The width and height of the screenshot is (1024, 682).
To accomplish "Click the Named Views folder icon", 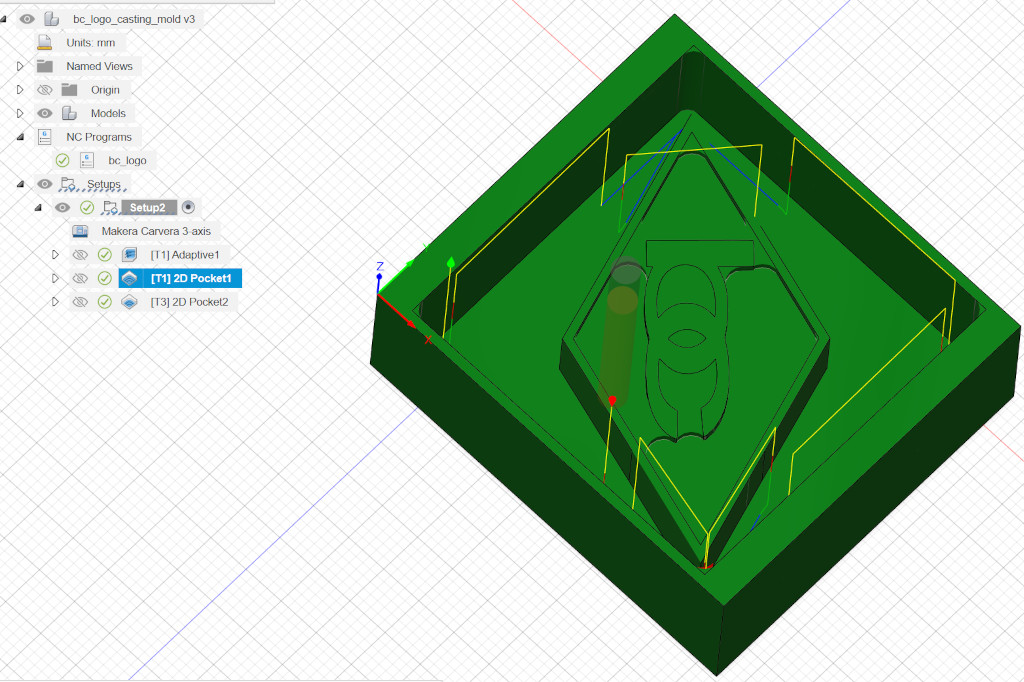I will pyautogui.click(x=44, y=66).
